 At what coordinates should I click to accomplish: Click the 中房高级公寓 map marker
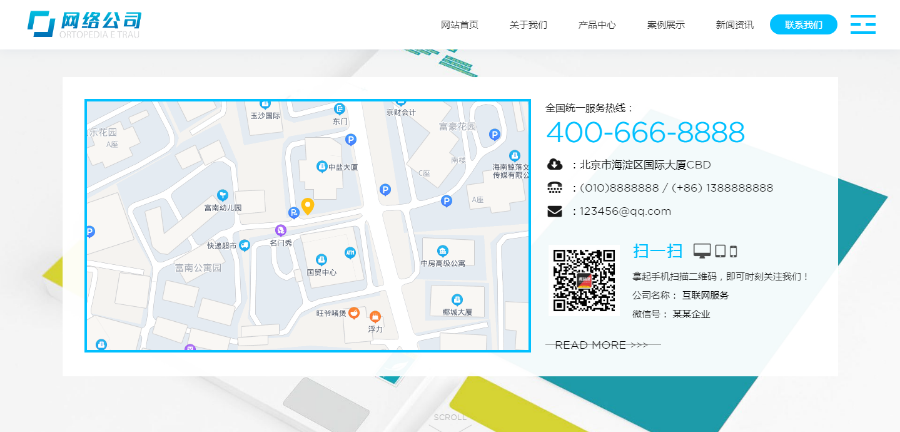(443, 251)
